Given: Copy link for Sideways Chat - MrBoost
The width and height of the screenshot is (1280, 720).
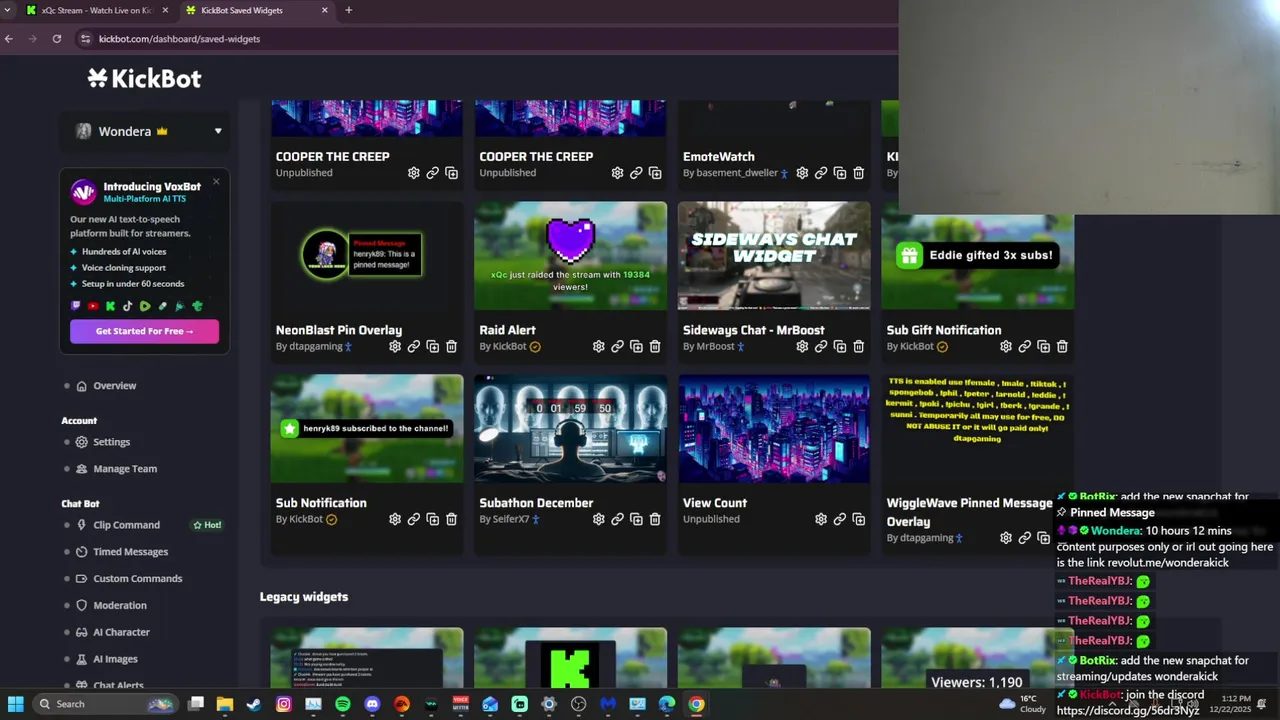Looking at the screenshot, I should point(821,346).
